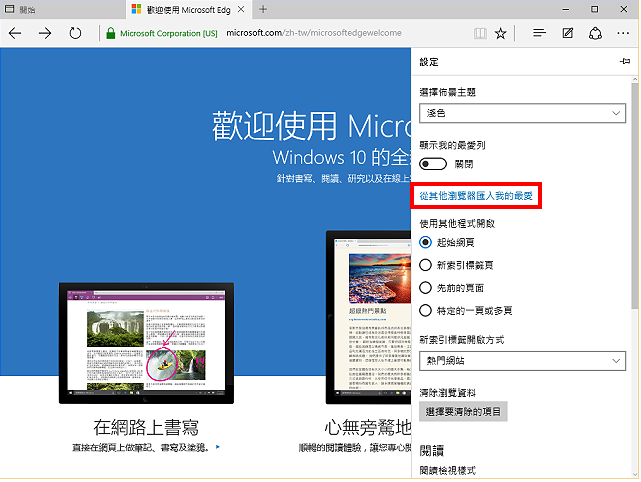Click the settings pane vertical scrollbar

(x=635, y=195)
